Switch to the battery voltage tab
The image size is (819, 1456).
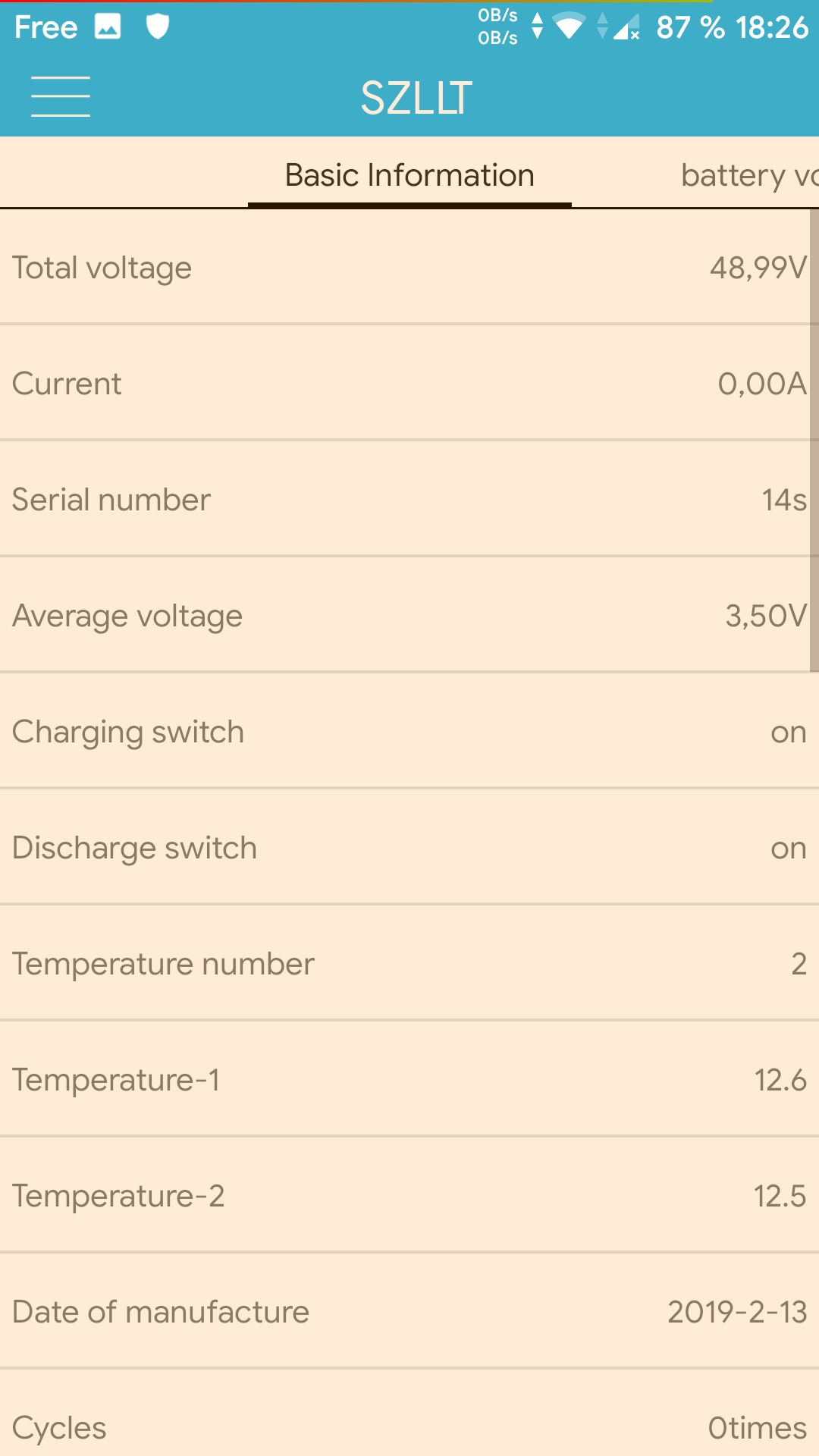click(749, 175)
